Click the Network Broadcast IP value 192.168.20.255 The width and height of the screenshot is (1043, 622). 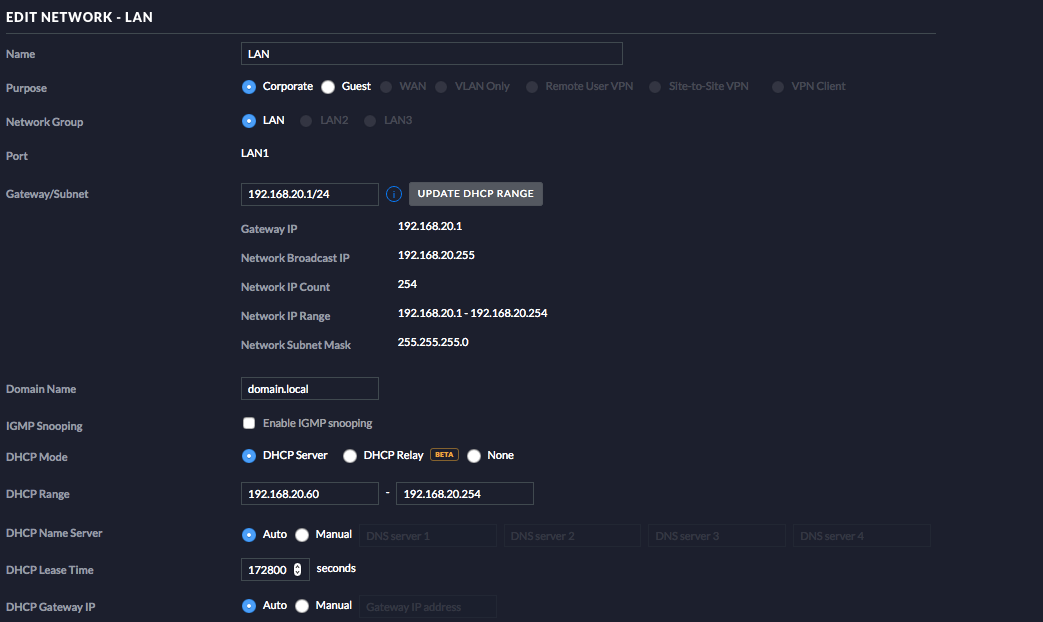(436, 255)
